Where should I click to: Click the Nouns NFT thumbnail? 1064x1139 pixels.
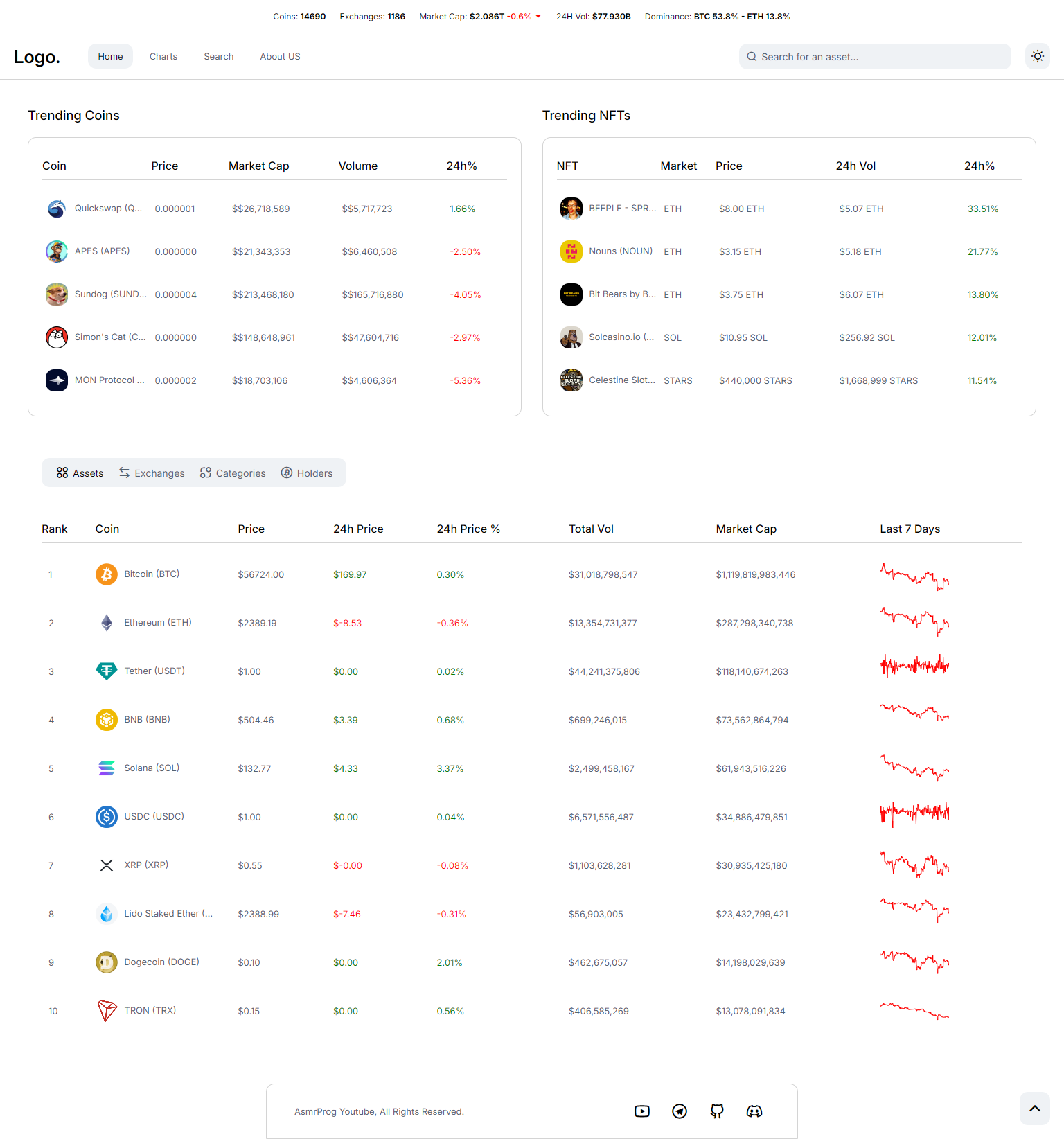tap(571, 251)
